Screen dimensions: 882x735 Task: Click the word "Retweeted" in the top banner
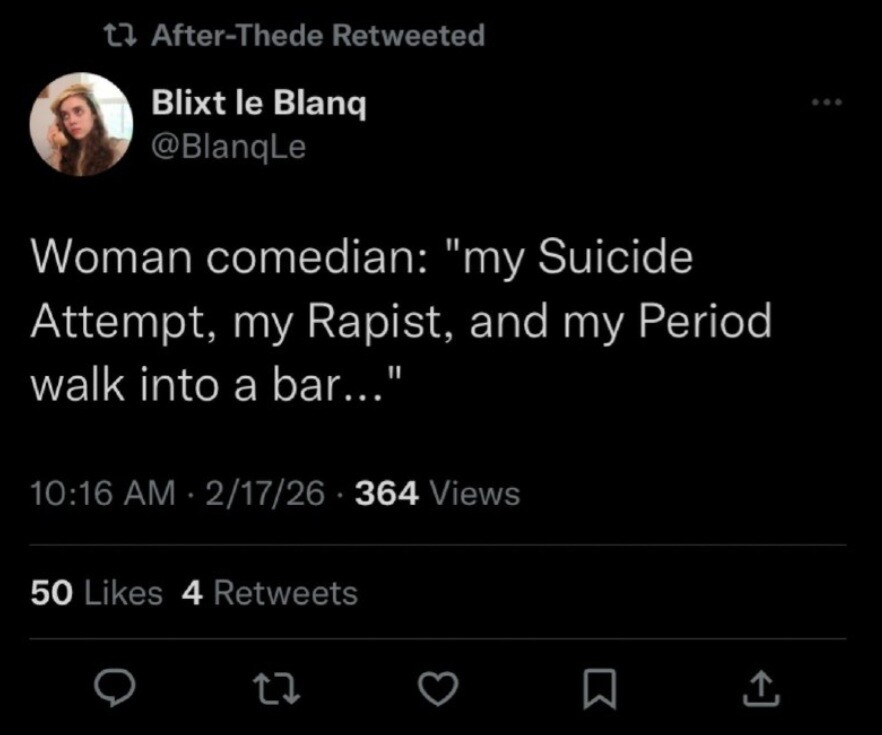pos(407,36)
